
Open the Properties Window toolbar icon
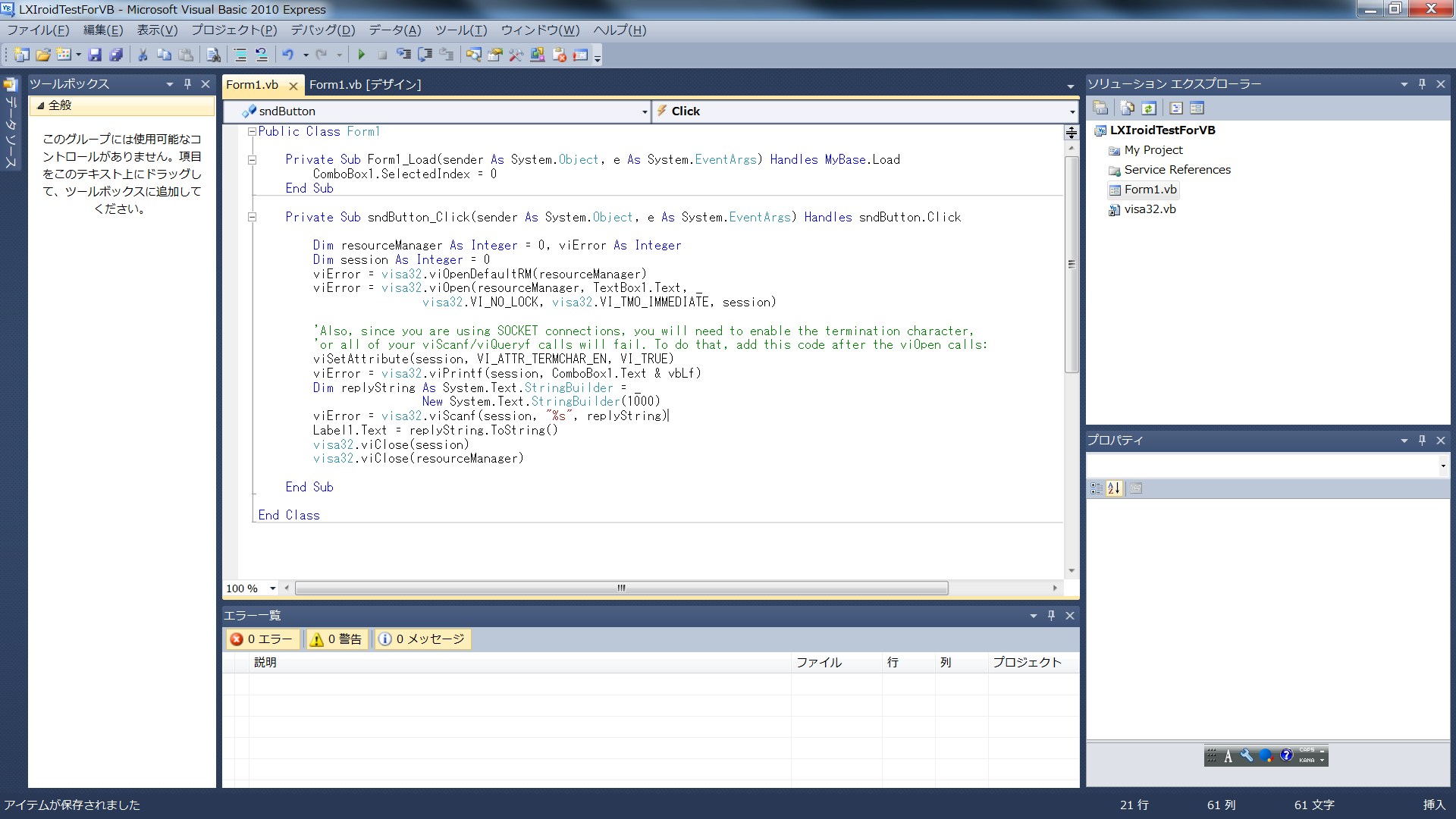(495, 55)
